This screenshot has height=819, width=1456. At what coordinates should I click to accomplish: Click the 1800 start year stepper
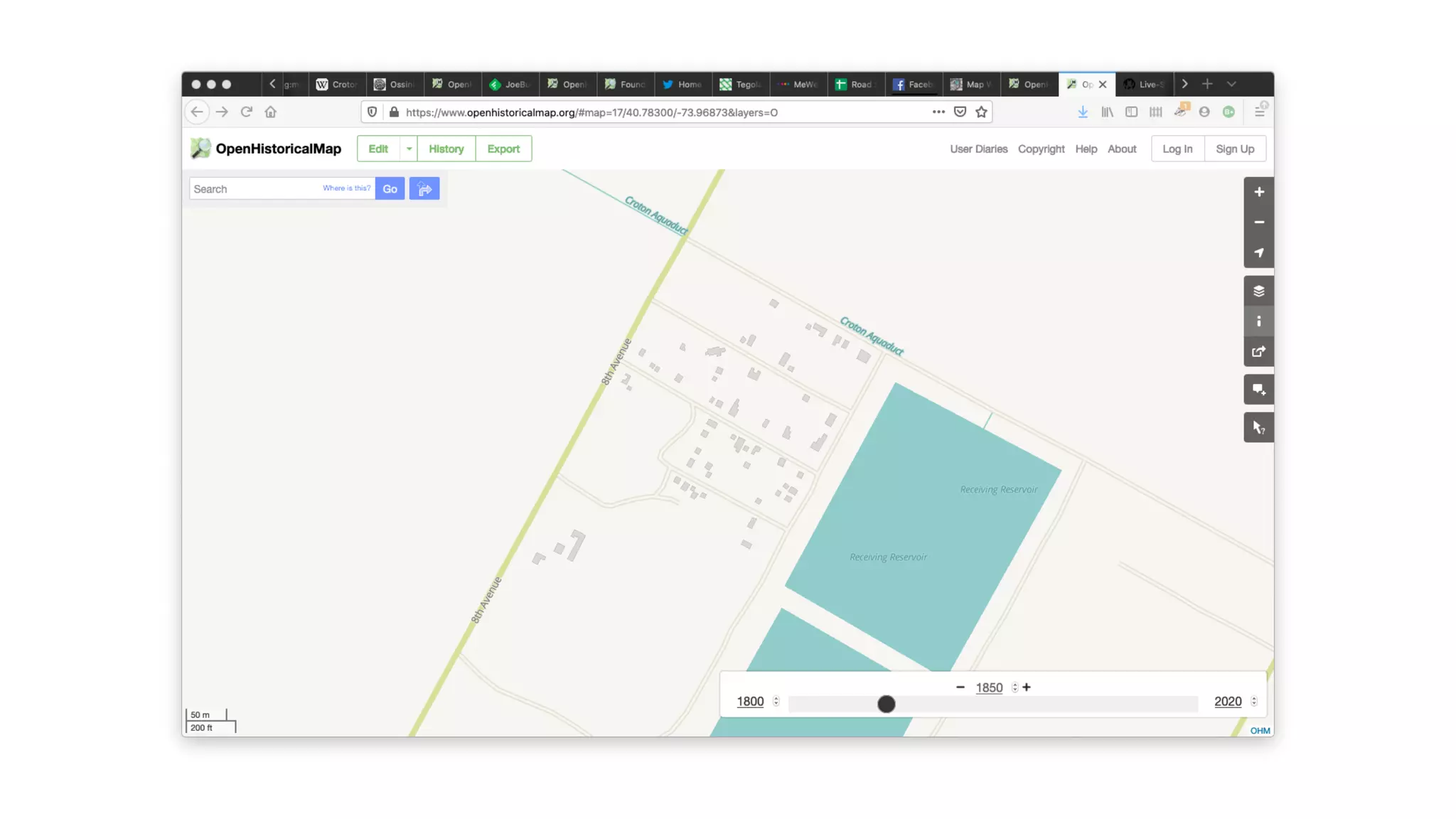[x=776, y=702]
